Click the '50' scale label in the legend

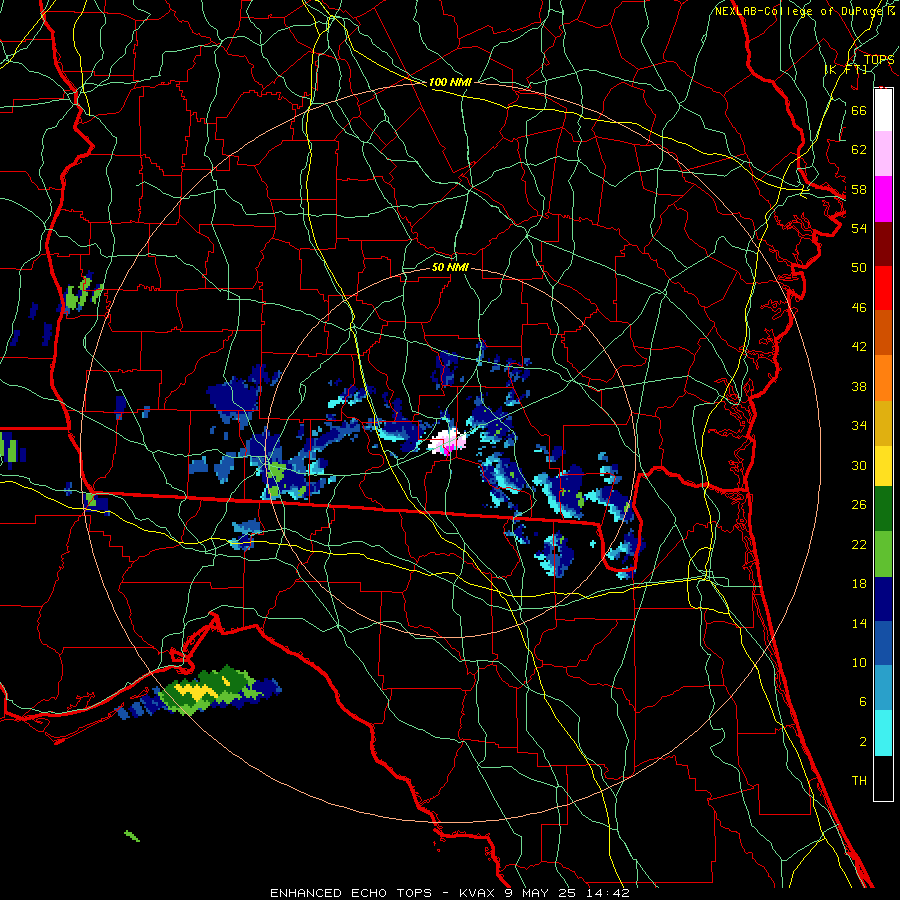coord(859,268)
